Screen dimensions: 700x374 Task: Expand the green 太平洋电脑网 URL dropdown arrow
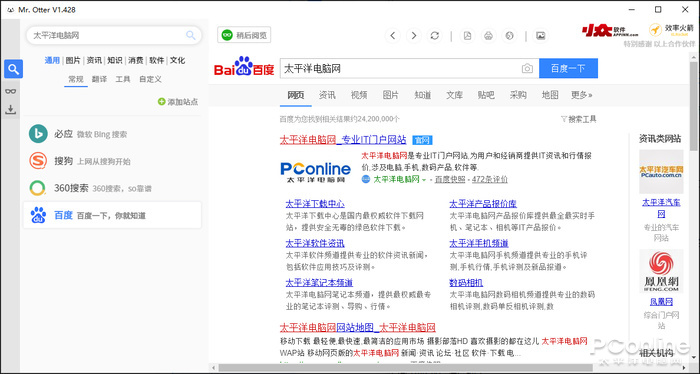pos(424,180)
